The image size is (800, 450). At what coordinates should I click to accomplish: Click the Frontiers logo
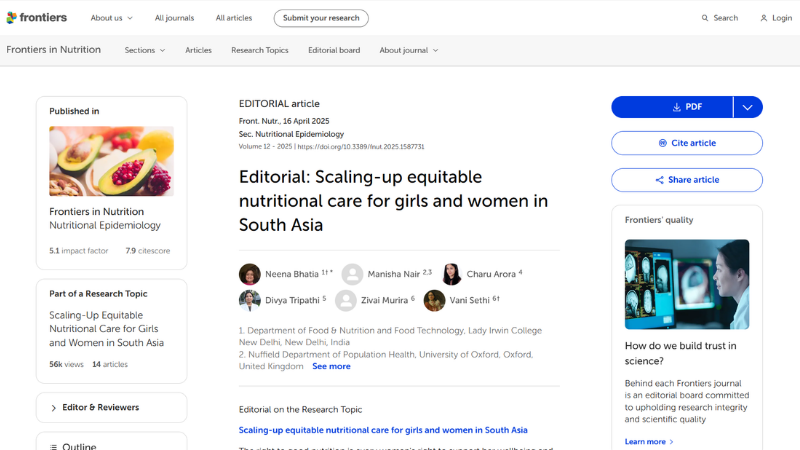coord(37,18)
